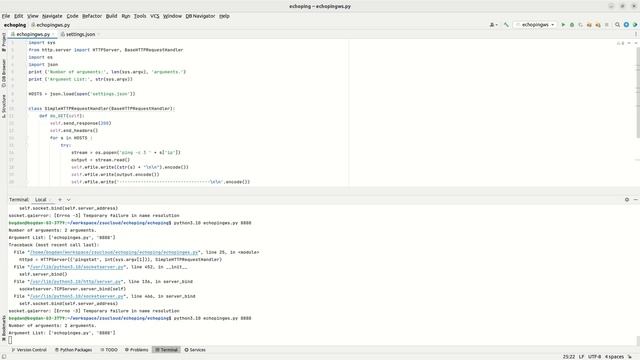Open the Problems tool window
640x360 pixels.
pyautogui.click(x=137, y=350)
